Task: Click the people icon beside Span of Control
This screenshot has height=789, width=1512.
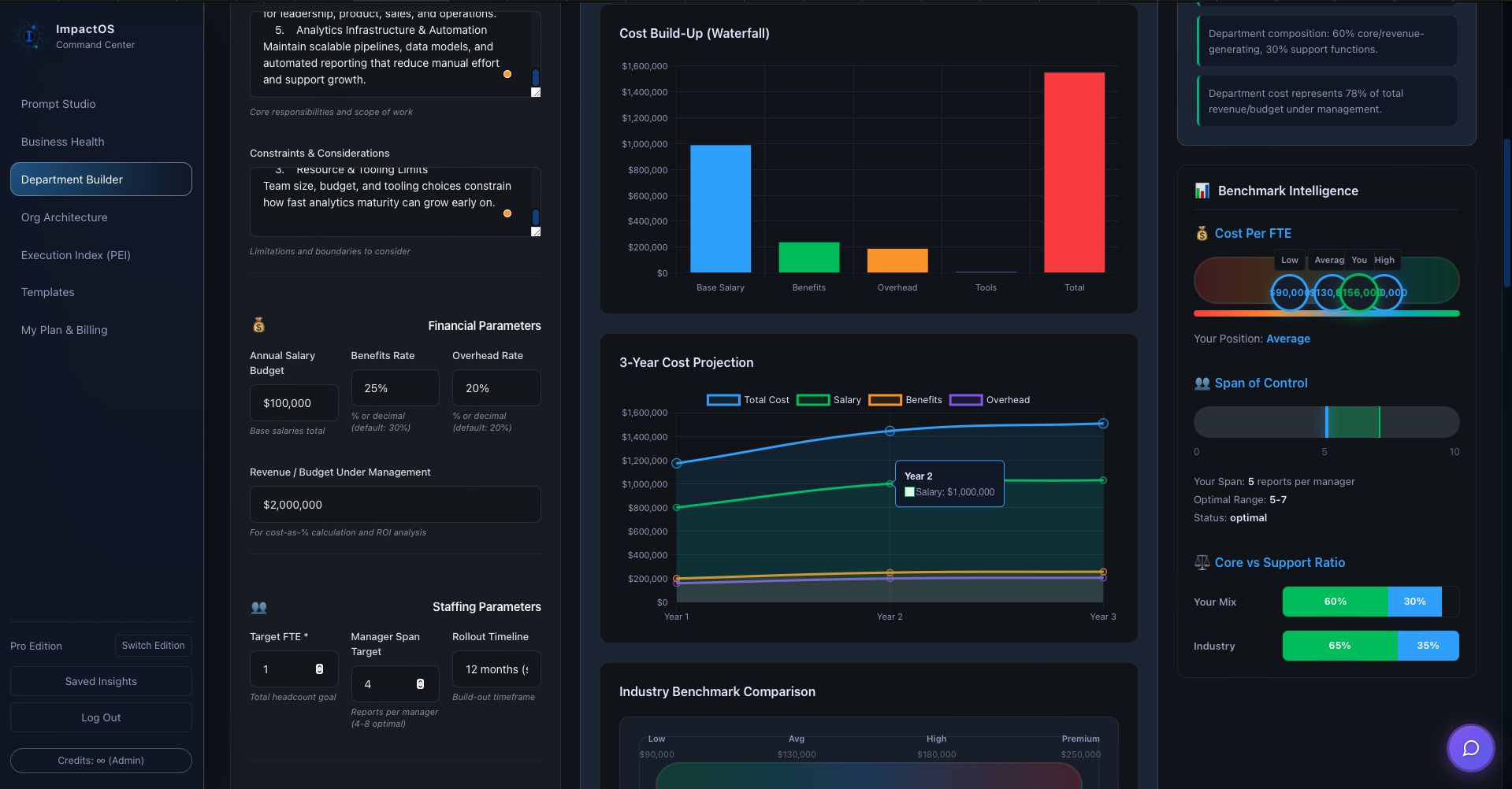Action: 1201,383
